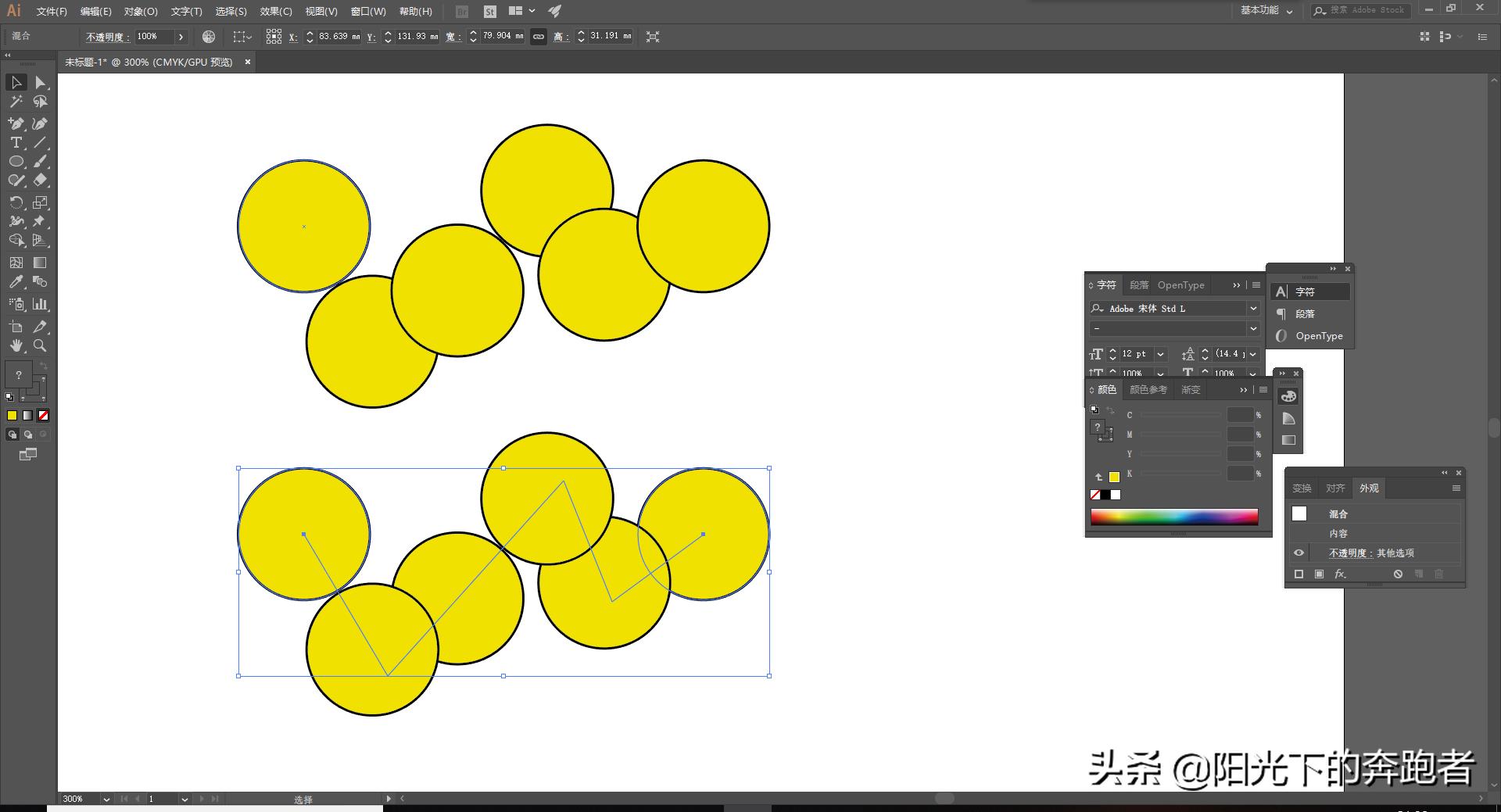
Task: Open the zoom level 300% dropdown
Action: (106, 799)
